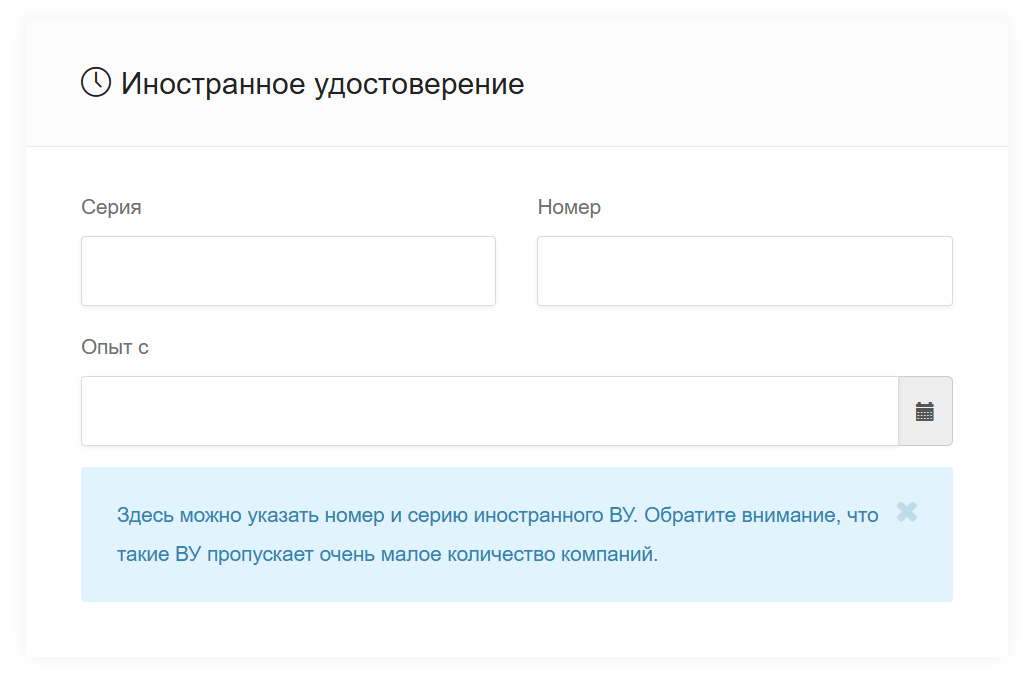The width and height of the screenshot is (1032, 673).
Task: Dismiss the blue info alert
Action: pos(906,513)
